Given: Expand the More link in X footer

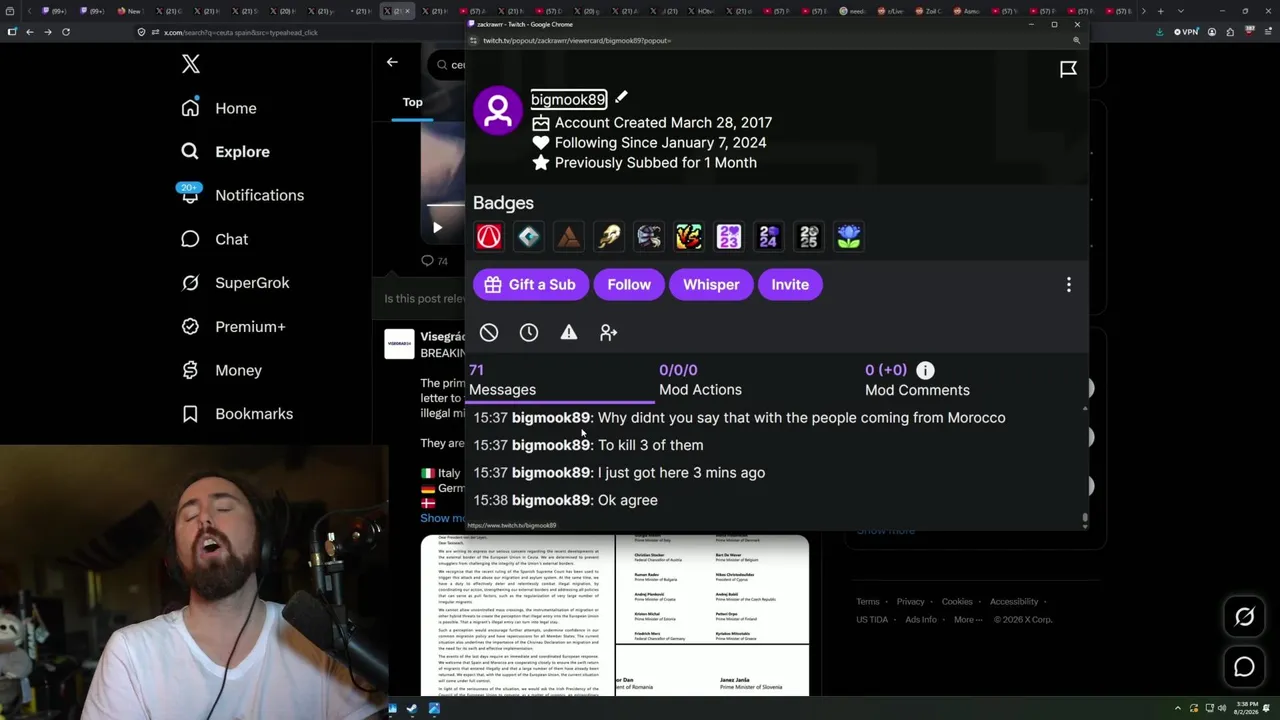Looking at the screenshot, I should point(967,619).
